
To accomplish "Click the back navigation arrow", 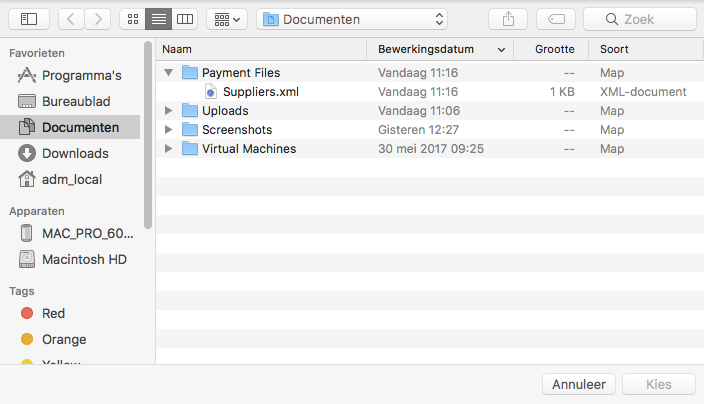I will pyautogui.click(x=72, y=19).
